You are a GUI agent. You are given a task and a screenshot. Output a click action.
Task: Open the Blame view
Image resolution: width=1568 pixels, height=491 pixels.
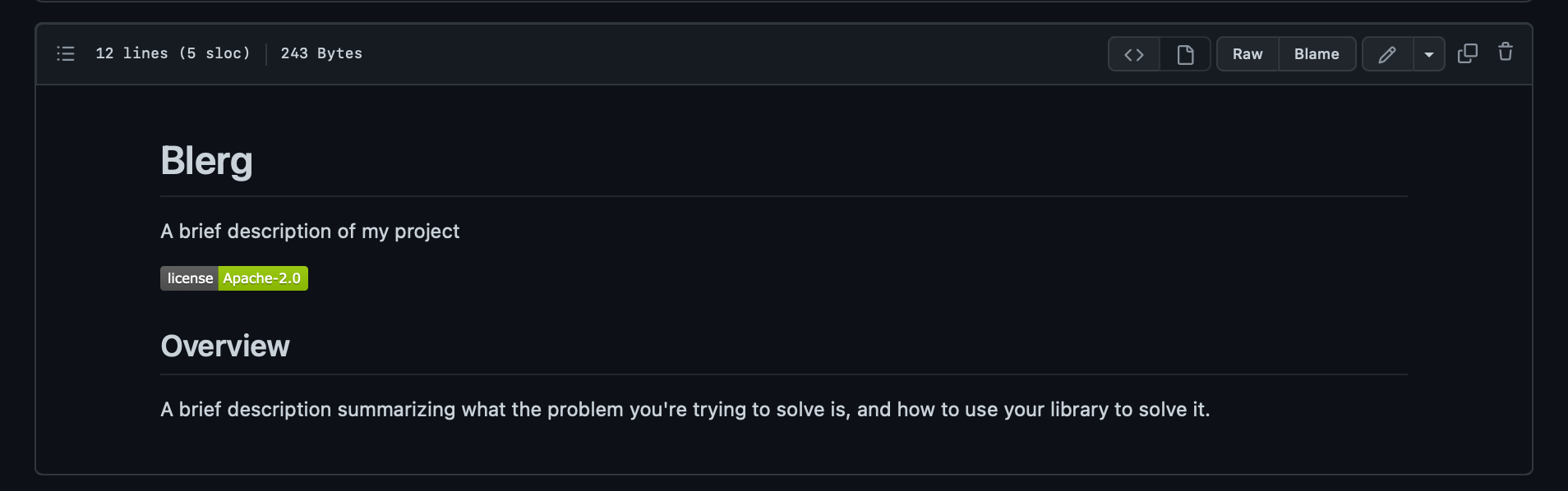tap(1317, 54)
